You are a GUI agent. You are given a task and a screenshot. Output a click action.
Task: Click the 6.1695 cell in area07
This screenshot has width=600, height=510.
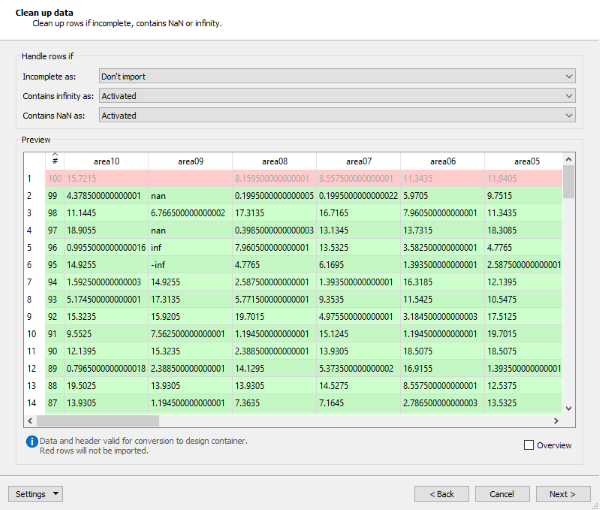359,265
